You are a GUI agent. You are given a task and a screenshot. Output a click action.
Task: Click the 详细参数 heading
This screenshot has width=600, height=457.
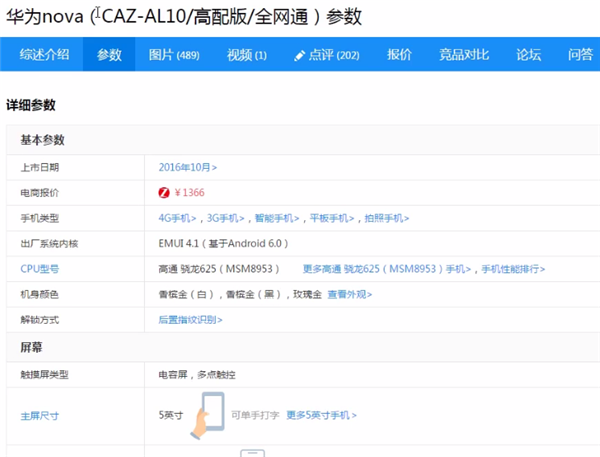coord(31,105)
